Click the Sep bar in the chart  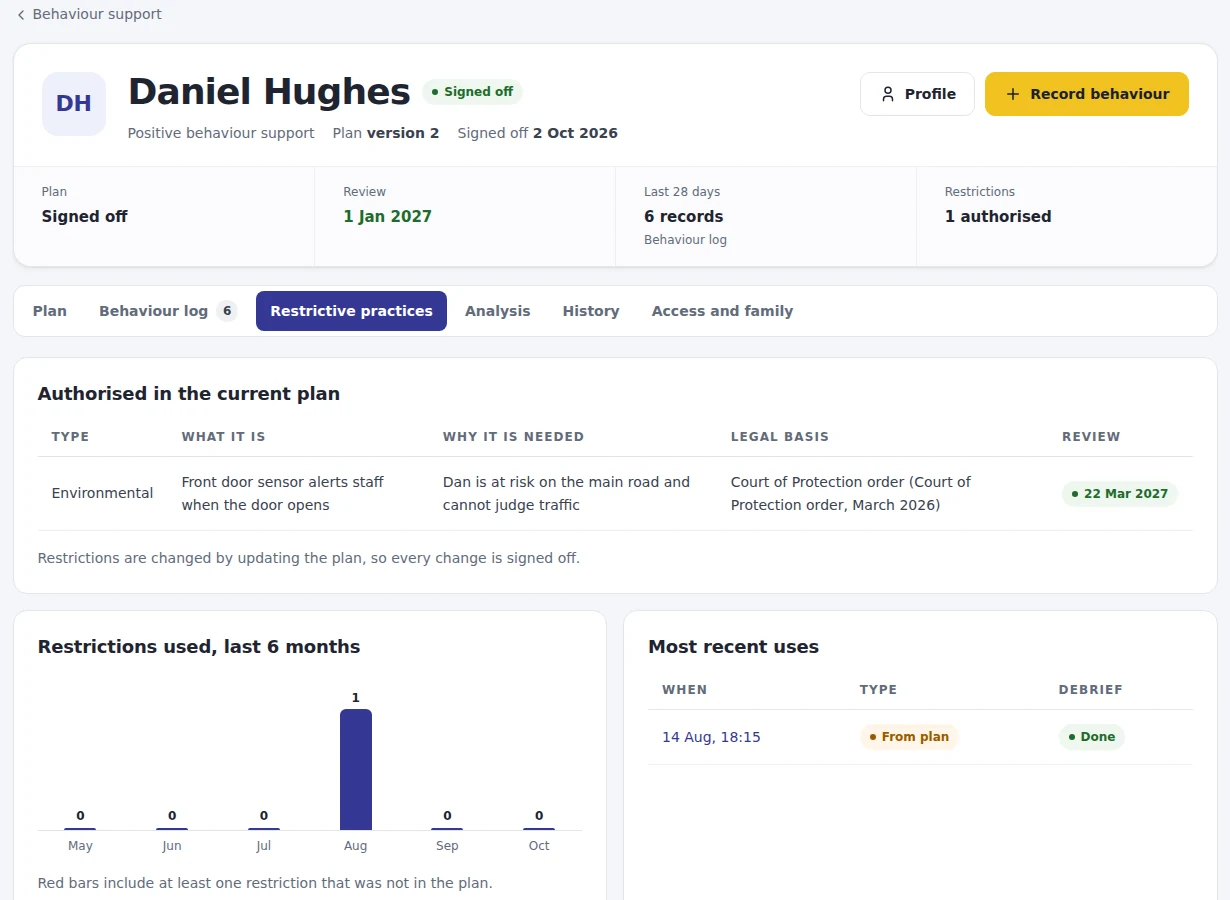coord(447,828)
